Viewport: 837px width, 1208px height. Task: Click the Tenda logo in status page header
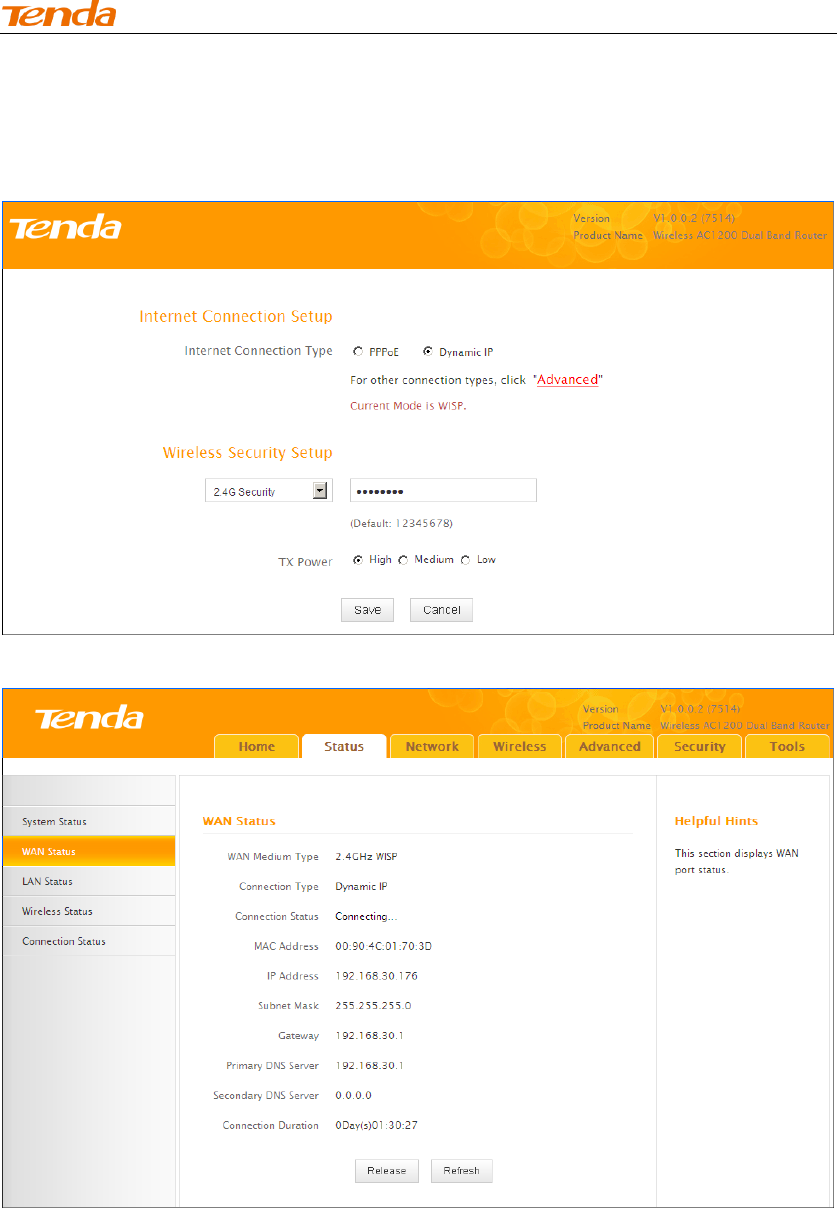[89, 718]
